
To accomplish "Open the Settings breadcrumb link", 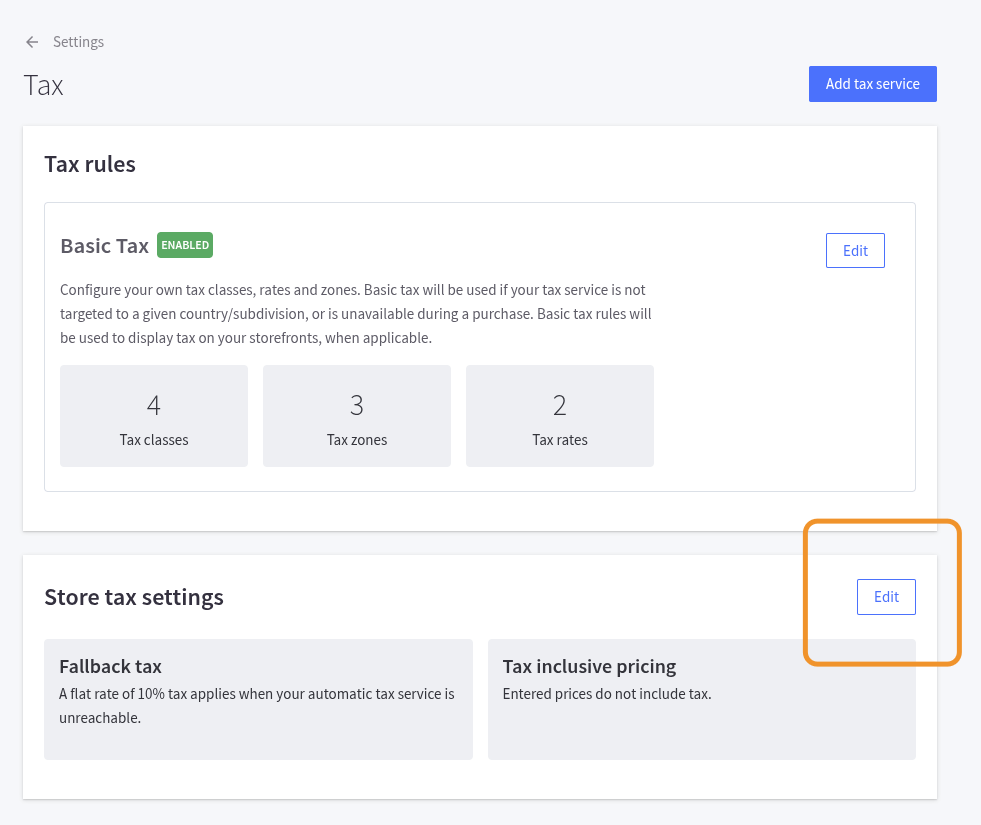I will [x=77, y=41].
